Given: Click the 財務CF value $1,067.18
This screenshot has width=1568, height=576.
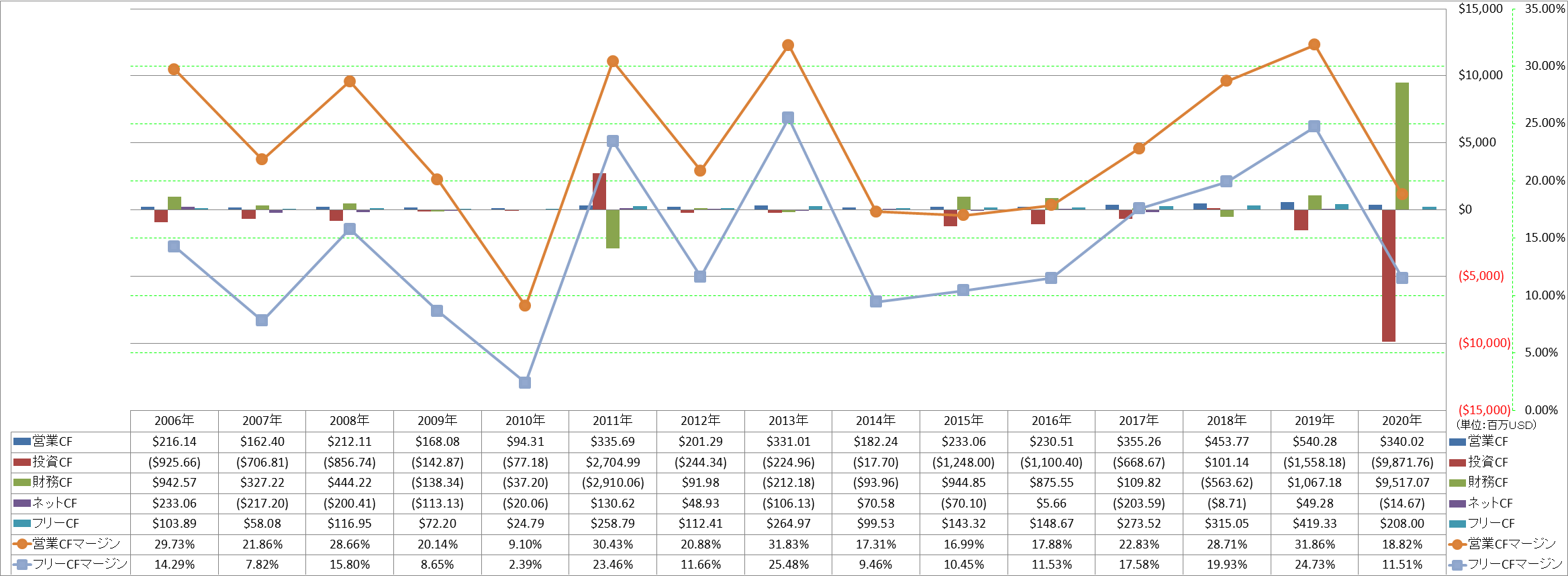Looking at the screenshot, I should (x=1314, y=483).
